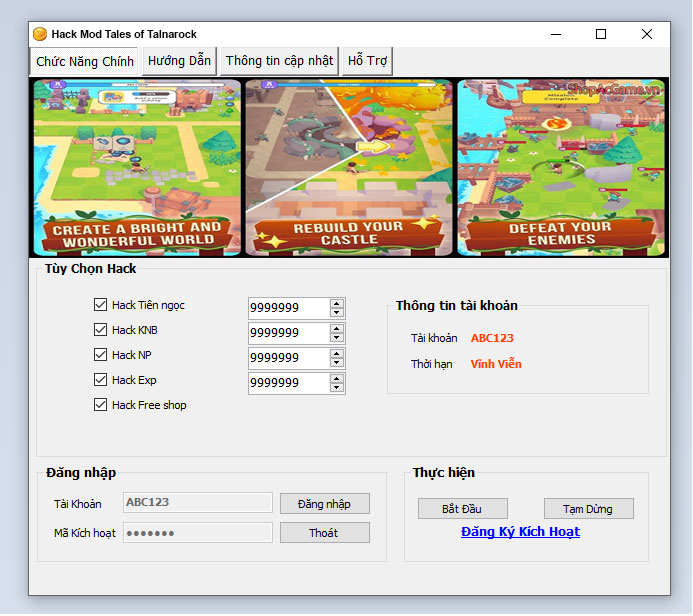Click the gold coin app icon in title bar

[x=40, y=34]
